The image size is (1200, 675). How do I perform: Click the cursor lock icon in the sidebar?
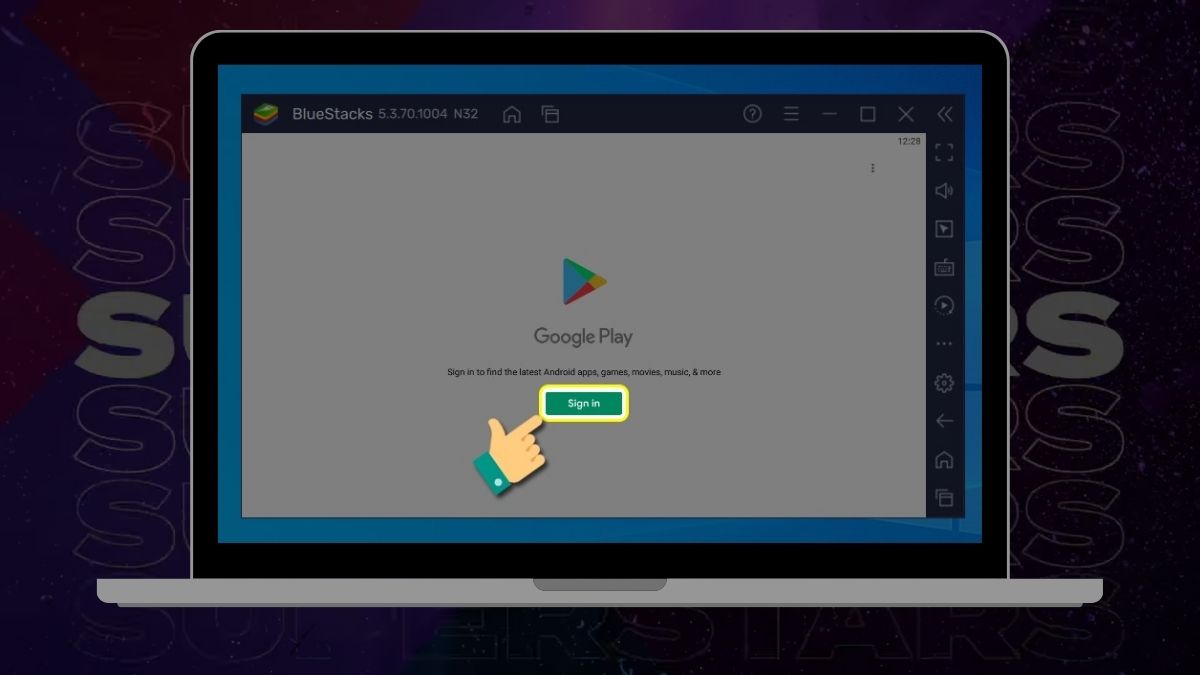point(944,229)
